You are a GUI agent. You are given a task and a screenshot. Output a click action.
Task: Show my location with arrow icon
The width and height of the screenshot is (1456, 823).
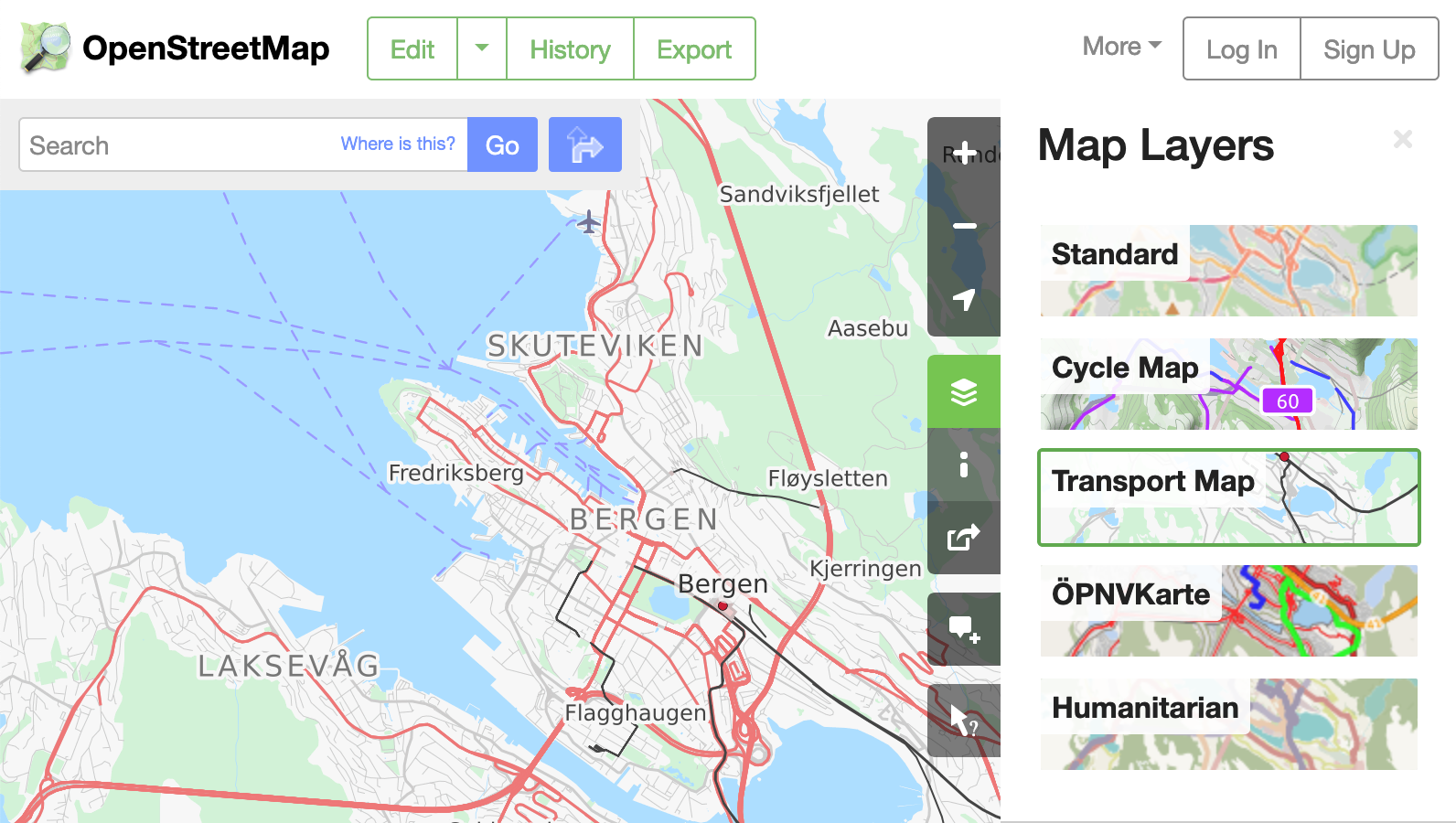tap(964, 299)
